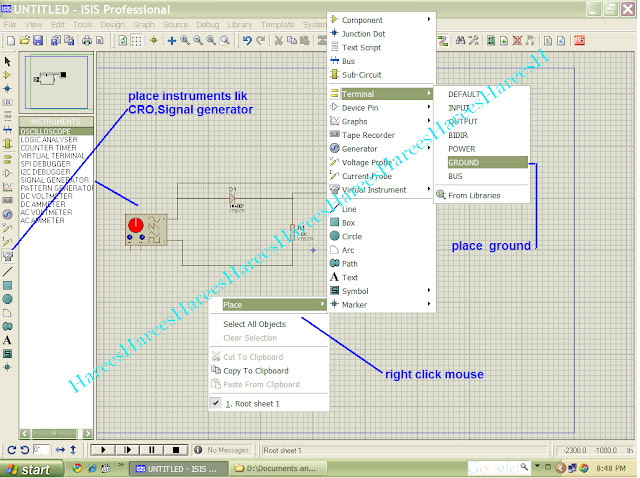Toggle the Root sheet 1 checkmark item

[269, 404]
